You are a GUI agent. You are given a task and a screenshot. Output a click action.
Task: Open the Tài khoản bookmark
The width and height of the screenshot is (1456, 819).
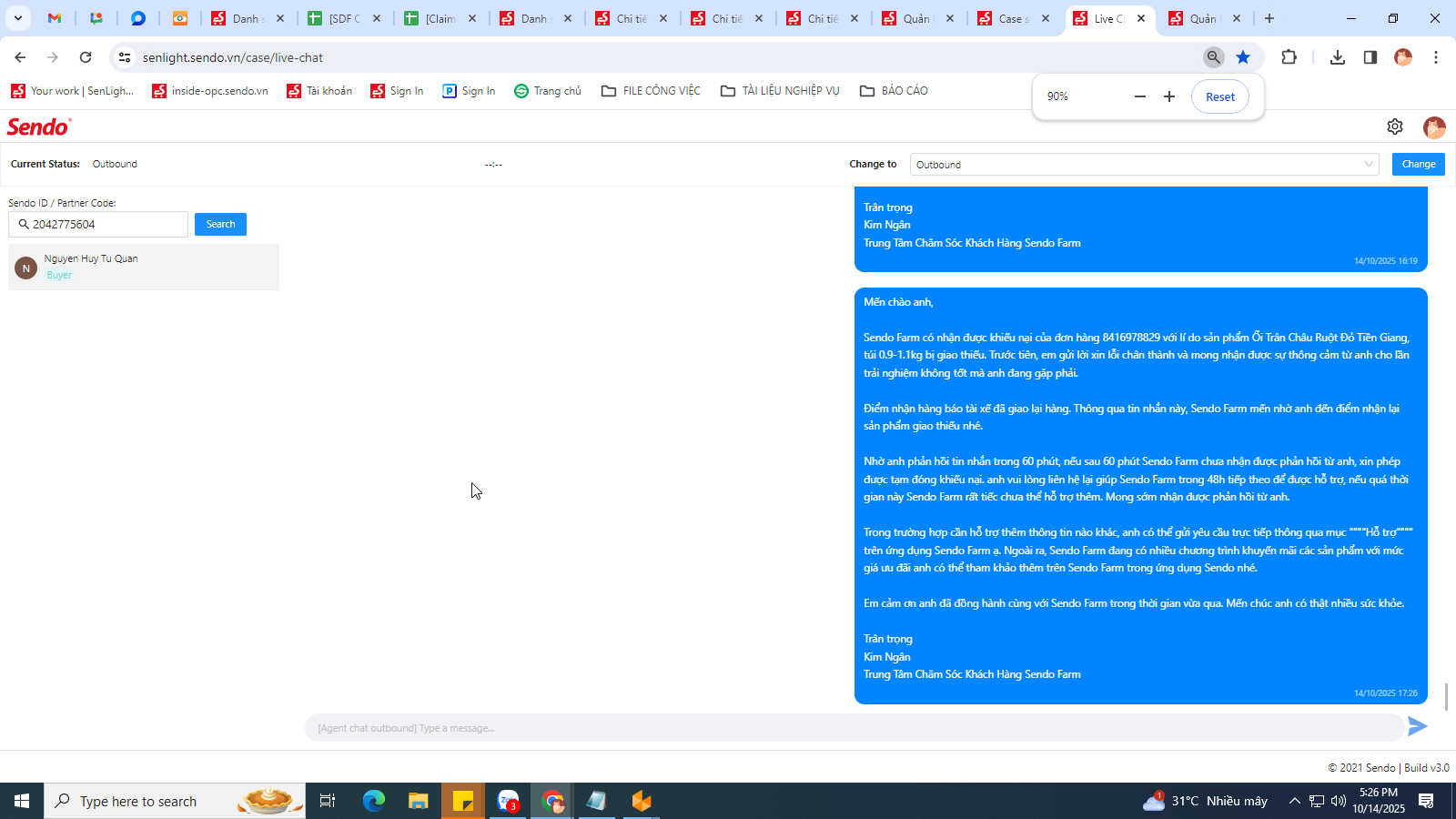click(319, 91)
